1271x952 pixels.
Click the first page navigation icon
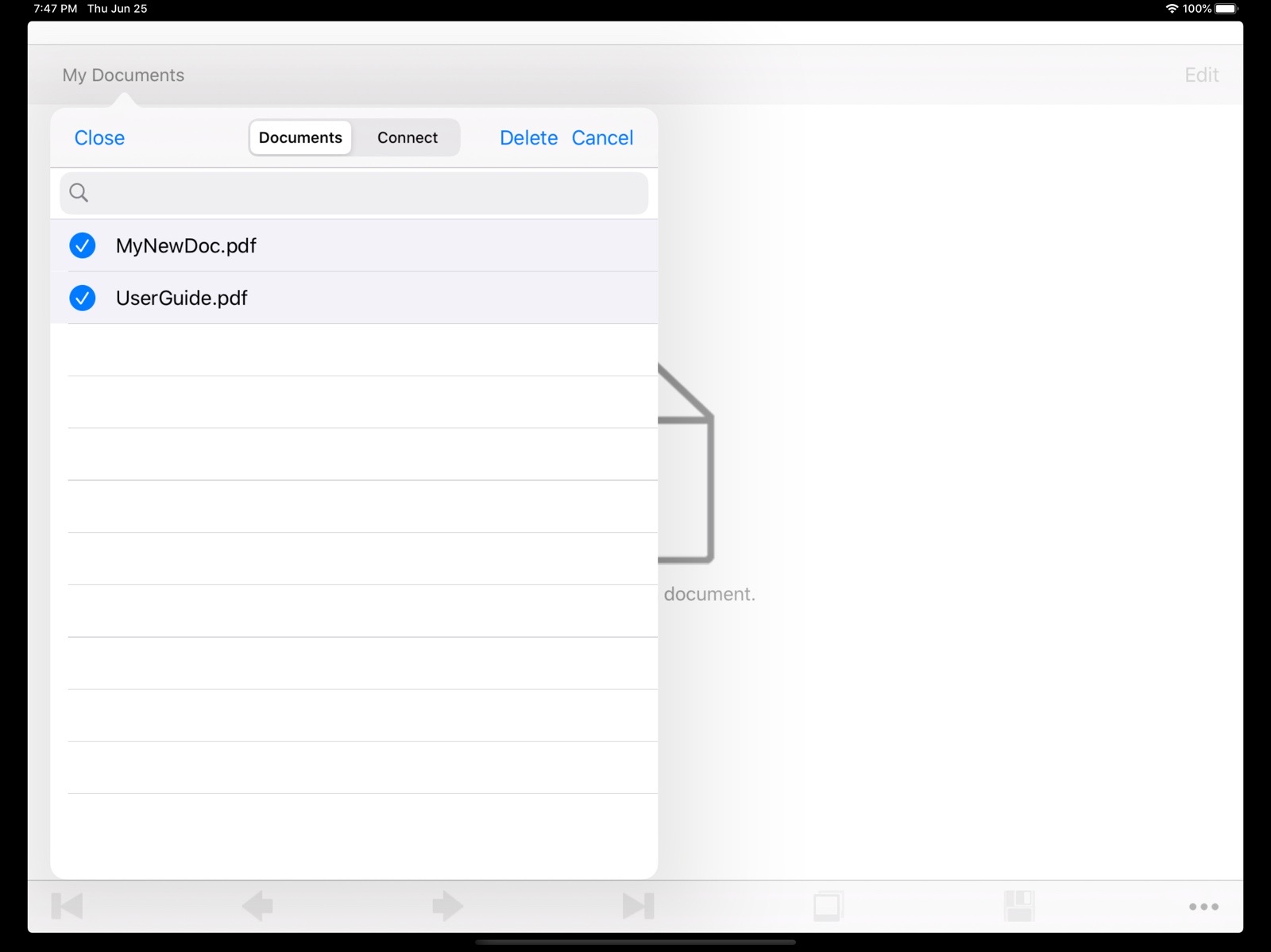pyautogui.click(x=67, y=906)
